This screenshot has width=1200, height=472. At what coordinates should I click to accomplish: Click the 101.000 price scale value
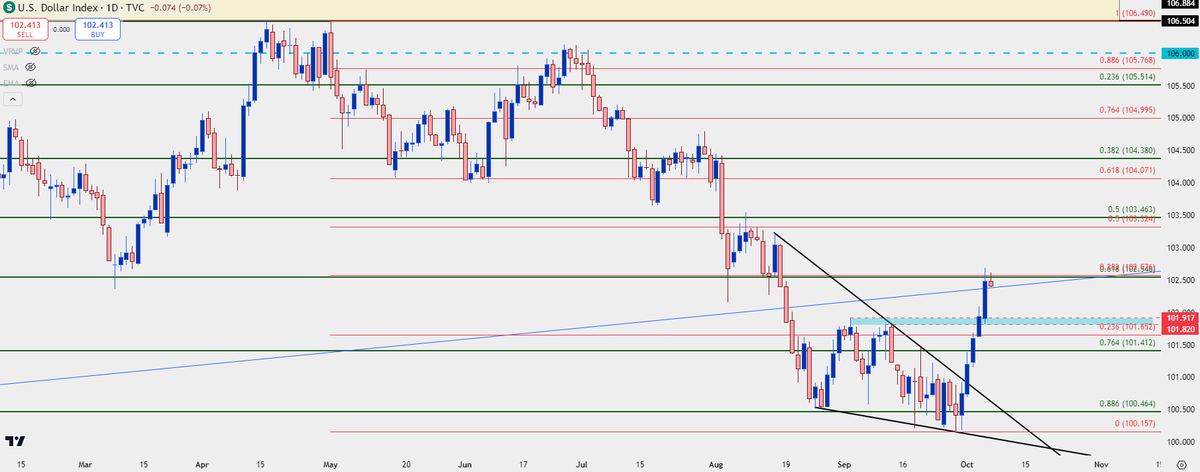(x=1181, y=376)
